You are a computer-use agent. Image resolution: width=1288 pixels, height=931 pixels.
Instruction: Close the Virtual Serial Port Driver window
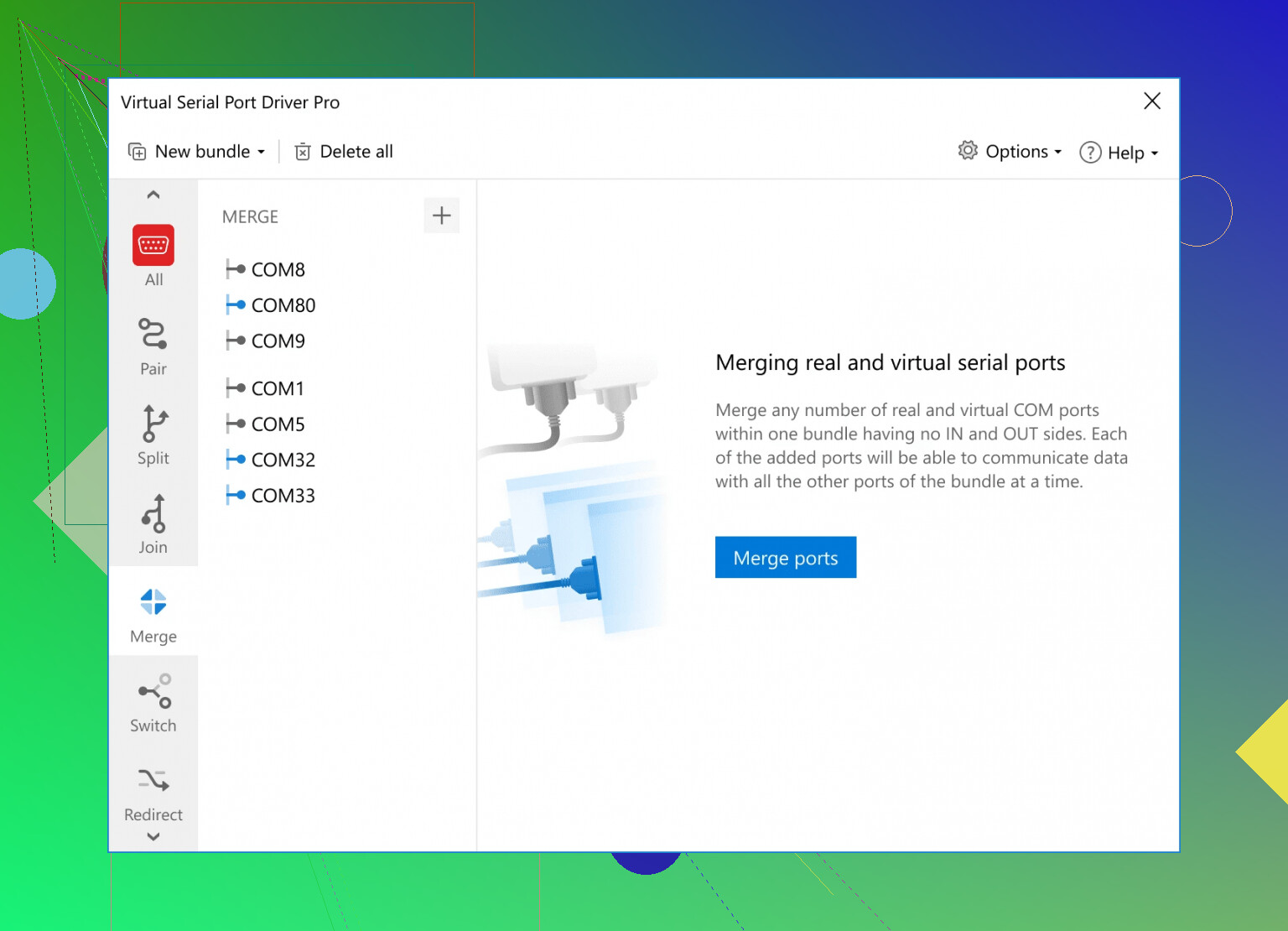coord(1152,101)
